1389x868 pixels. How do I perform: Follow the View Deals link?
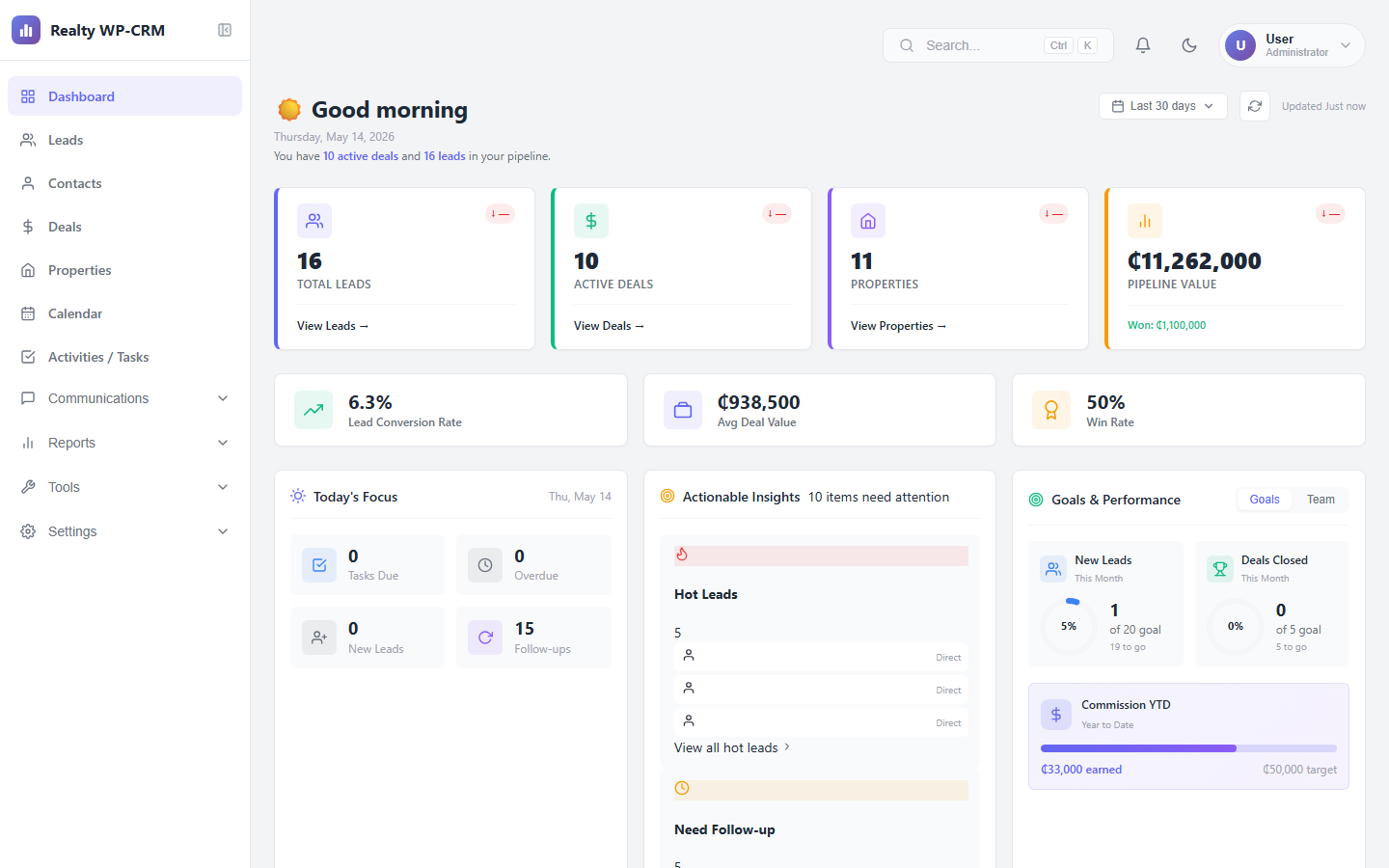[609, 326]
